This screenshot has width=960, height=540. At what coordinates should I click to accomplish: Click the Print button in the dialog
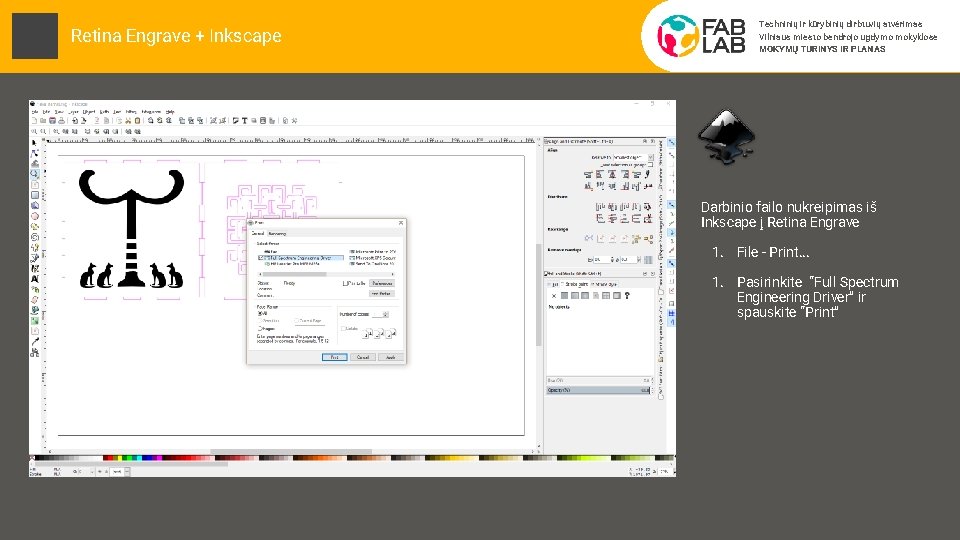334,358
